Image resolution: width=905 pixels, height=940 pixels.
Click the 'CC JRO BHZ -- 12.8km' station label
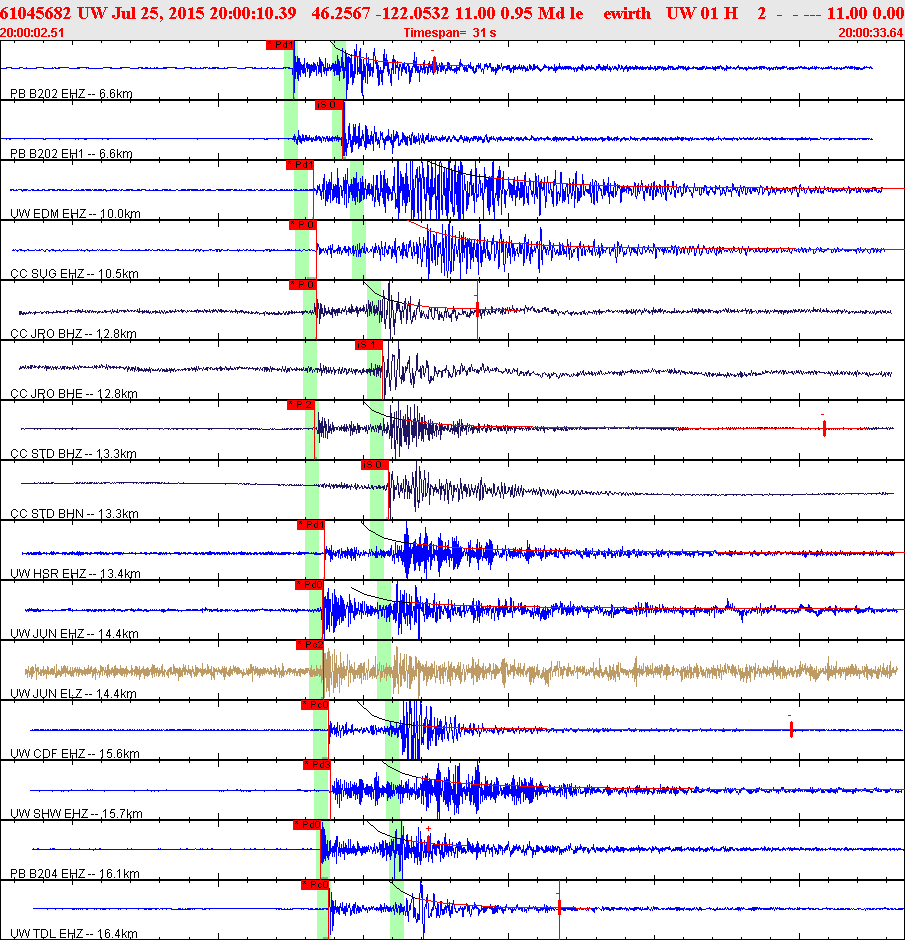74,333
